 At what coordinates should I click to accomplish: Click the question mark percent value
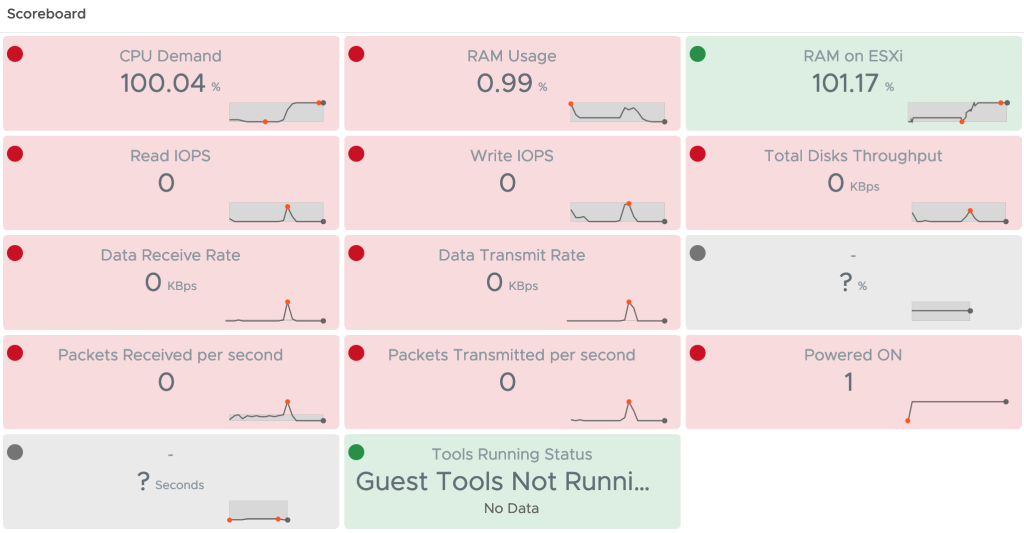click(846, 282)
